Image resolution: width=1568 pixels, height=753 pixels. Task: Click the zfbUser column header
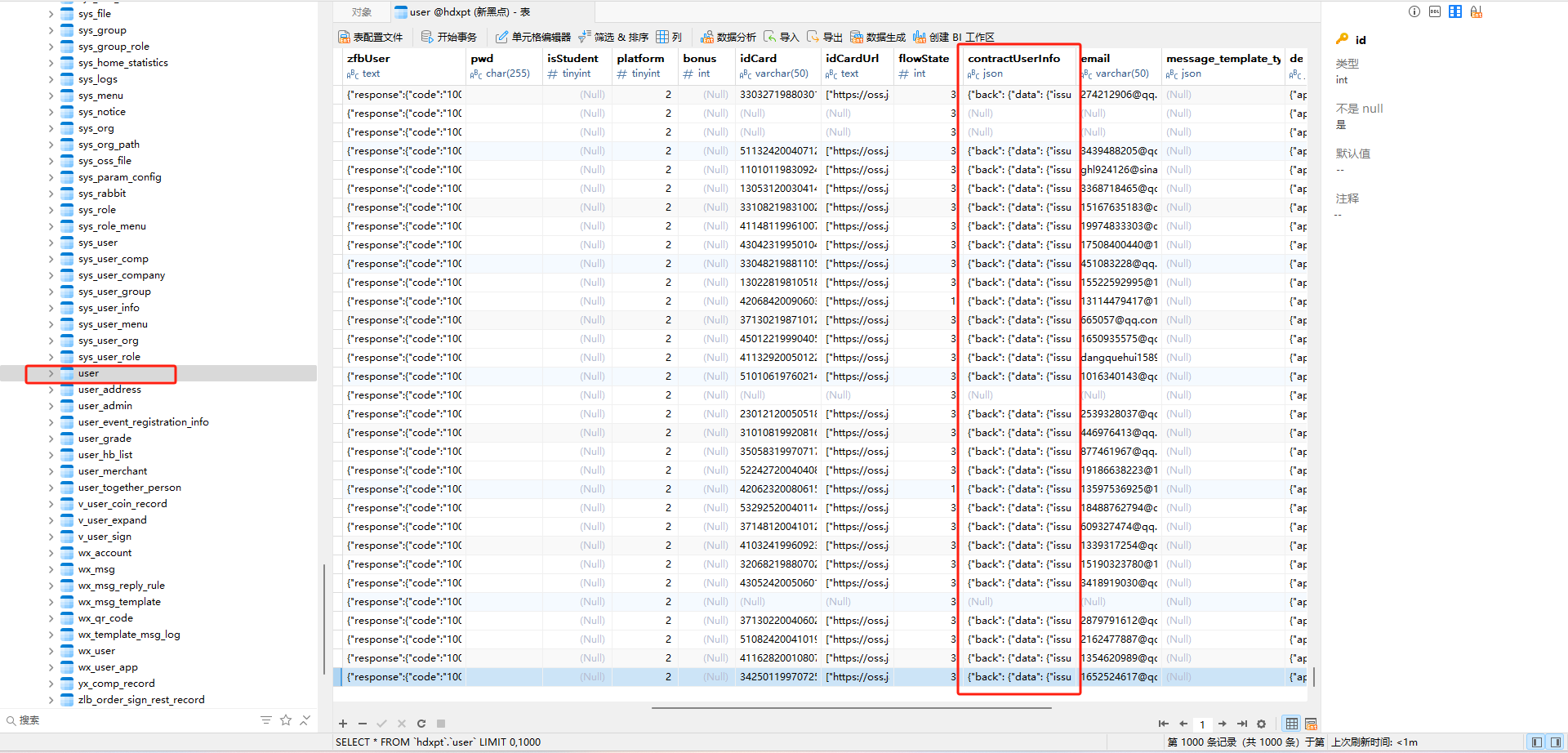(403, 65)
